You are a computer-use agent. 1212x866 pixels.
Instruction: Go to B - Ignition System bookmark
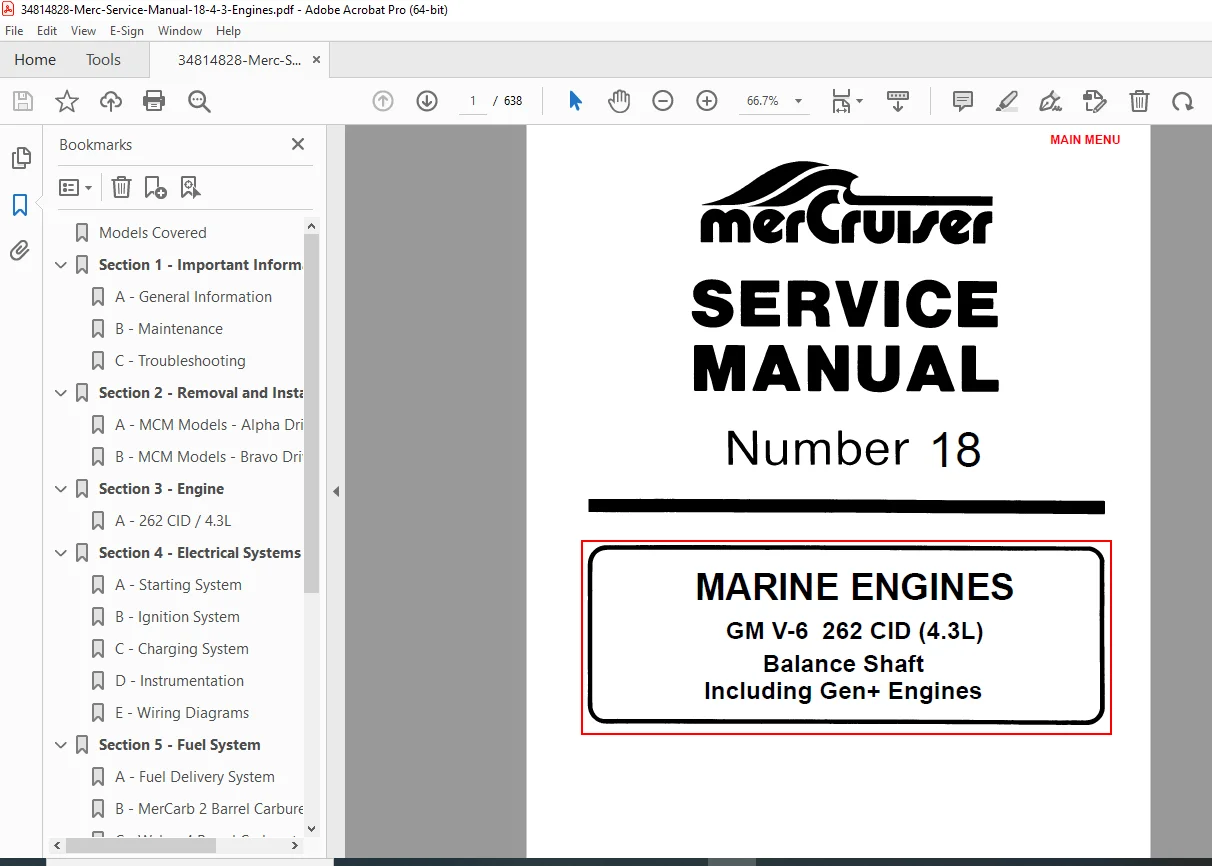(177, 617)
